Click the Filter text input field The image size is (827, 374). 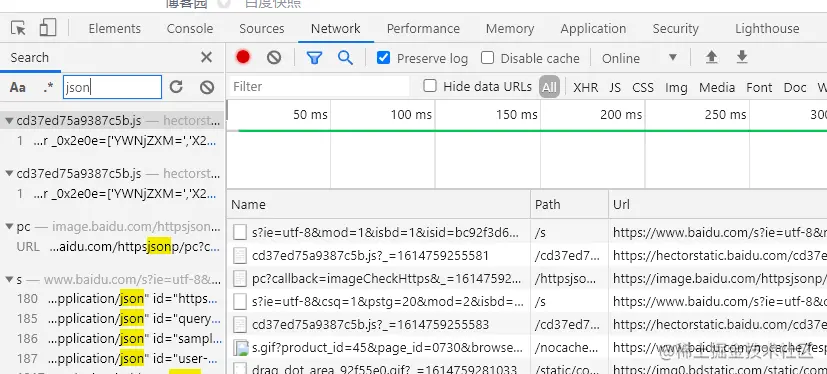[x=320, y=87]
